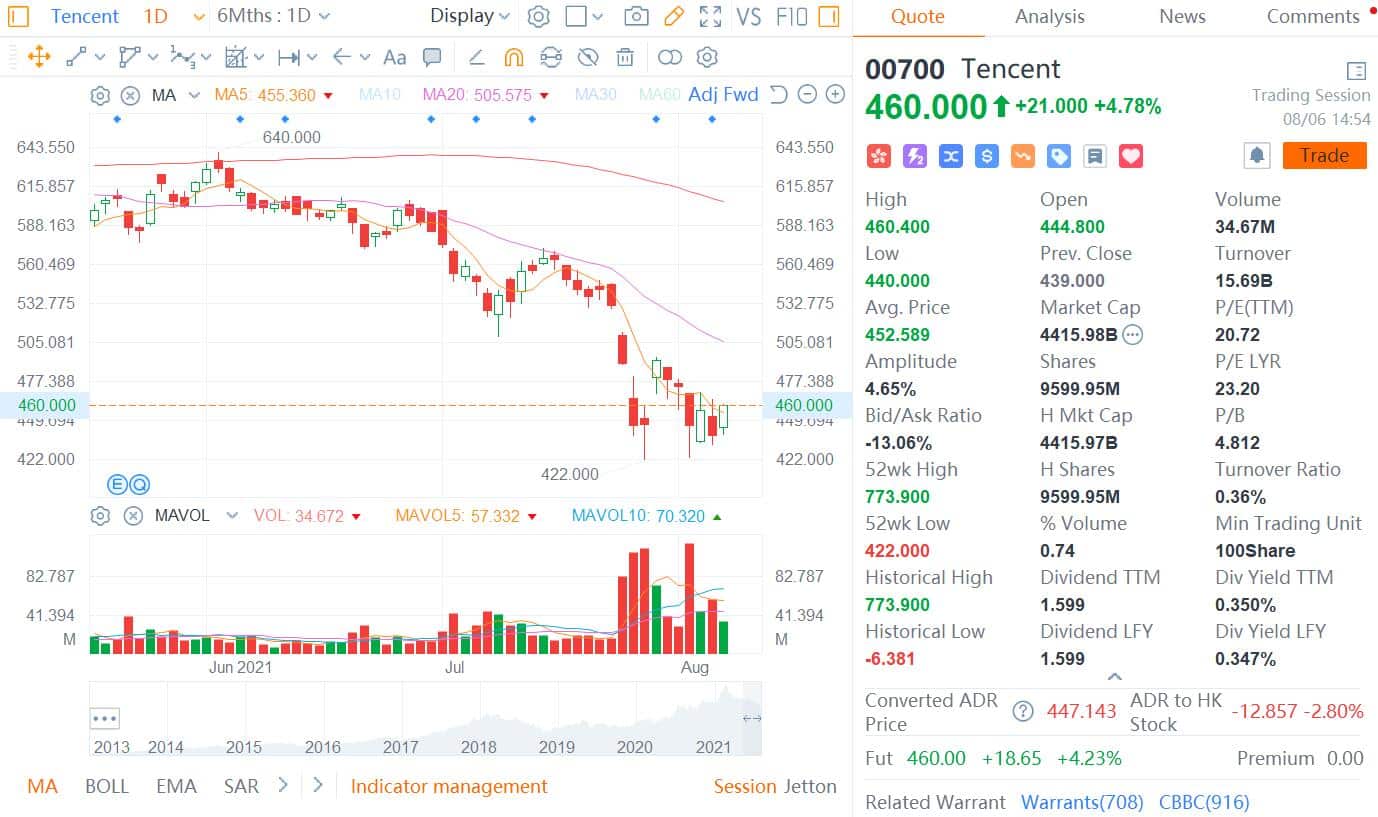
Task: Set a price alert with the bell icon
Action: pyautogui.click(x=1257, y=155)
